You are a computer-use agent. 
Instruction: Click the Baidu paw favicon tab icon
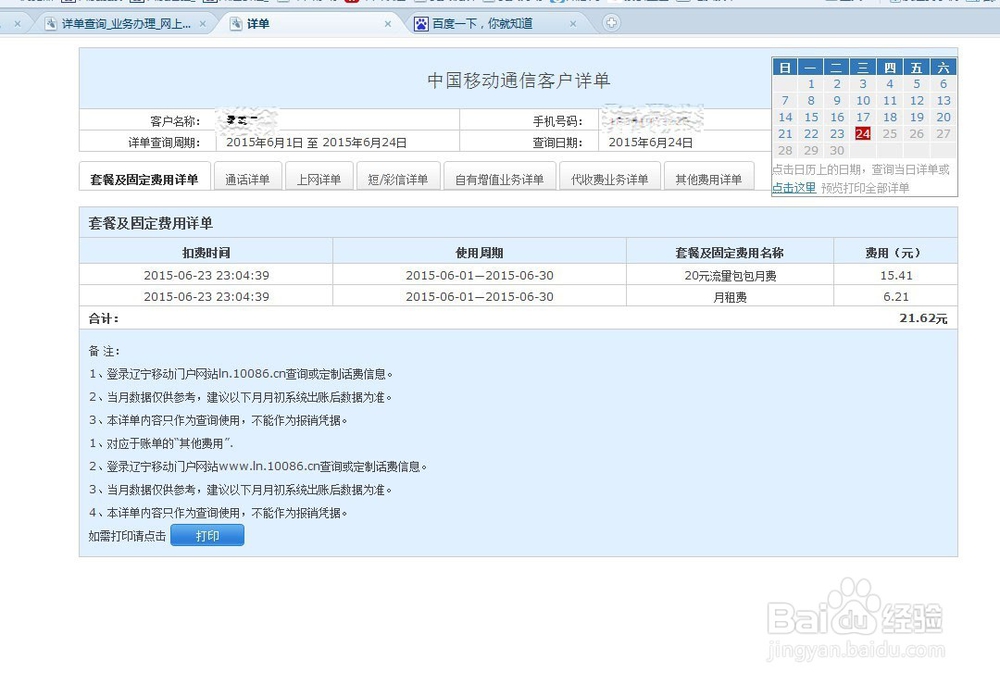coord(422,24)
